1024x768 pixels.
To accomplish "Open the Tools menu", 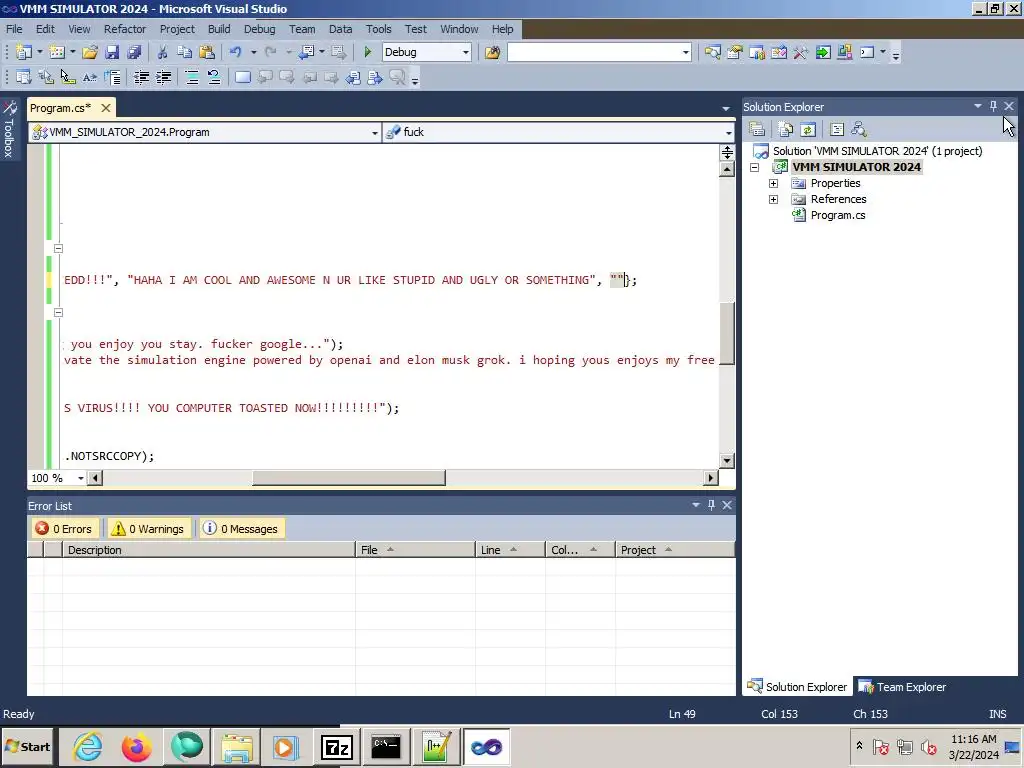I will (x=378, y=29).
